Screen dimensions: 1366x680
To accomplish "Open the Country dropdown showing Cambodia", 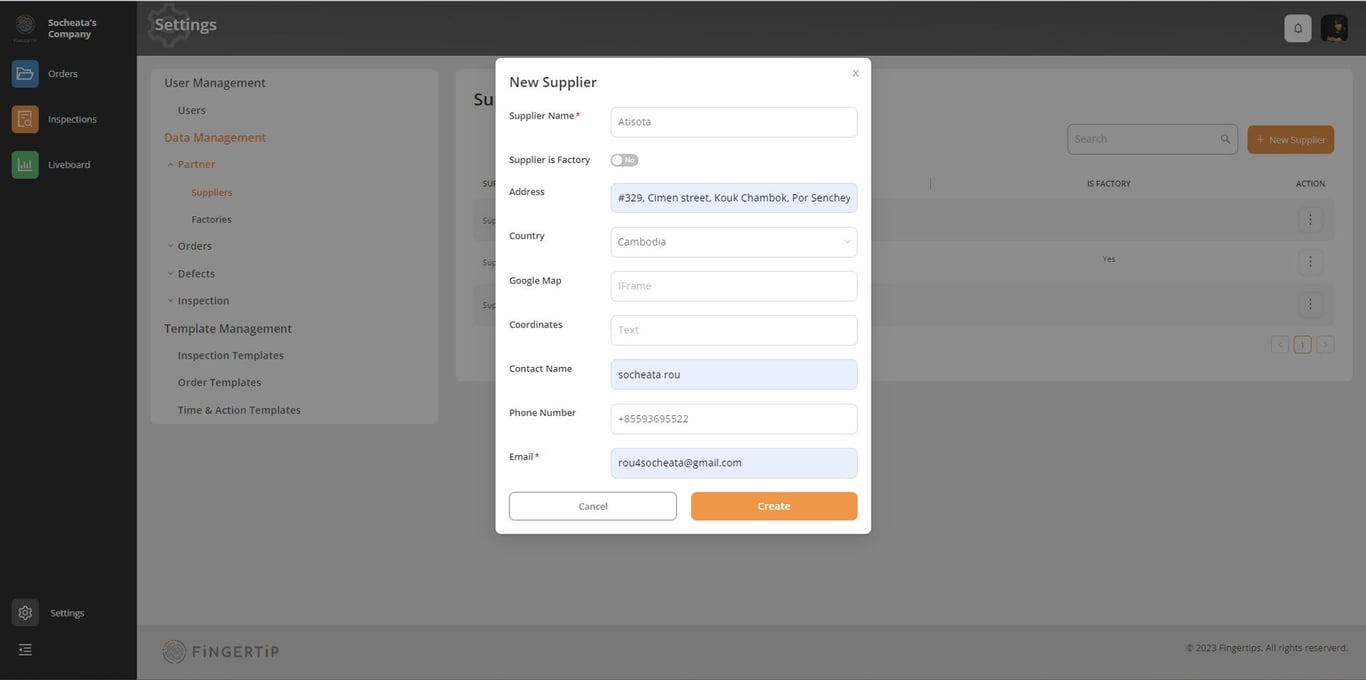I will 734,242.
